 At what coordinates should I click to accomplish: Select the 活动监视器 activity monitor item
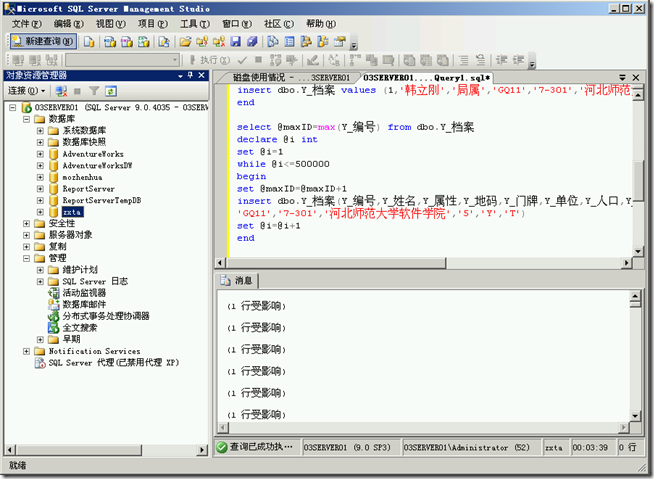84,293
